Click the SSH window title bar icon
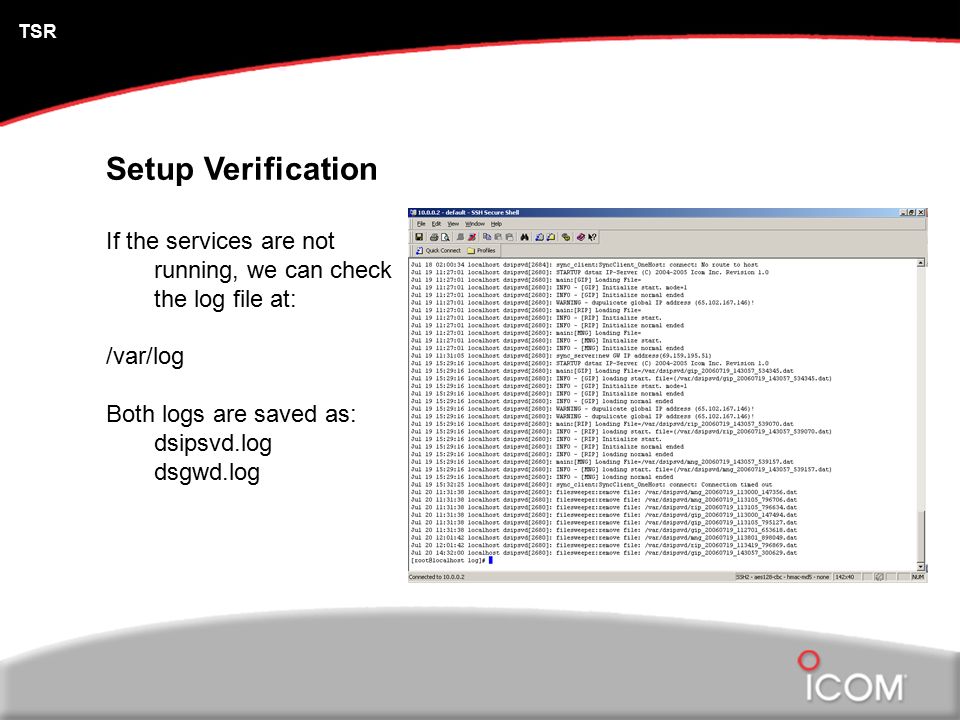Viewport: 960px width, 720px height. coord(413,212)
